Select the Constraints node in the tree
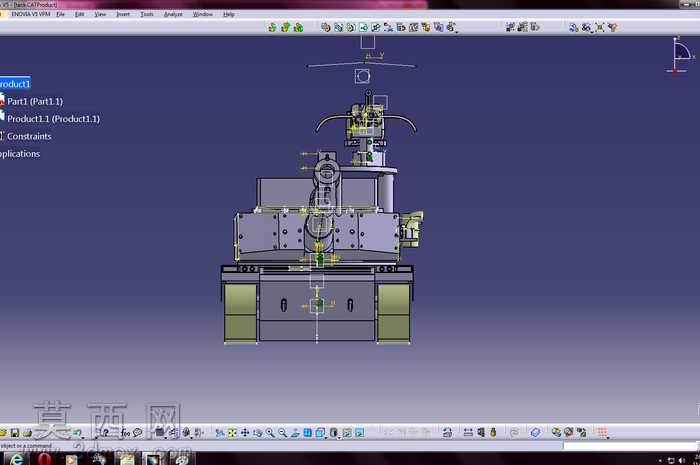Image resolution: width=700 pixels, height=465 pixels. click(x=29, y=136)
